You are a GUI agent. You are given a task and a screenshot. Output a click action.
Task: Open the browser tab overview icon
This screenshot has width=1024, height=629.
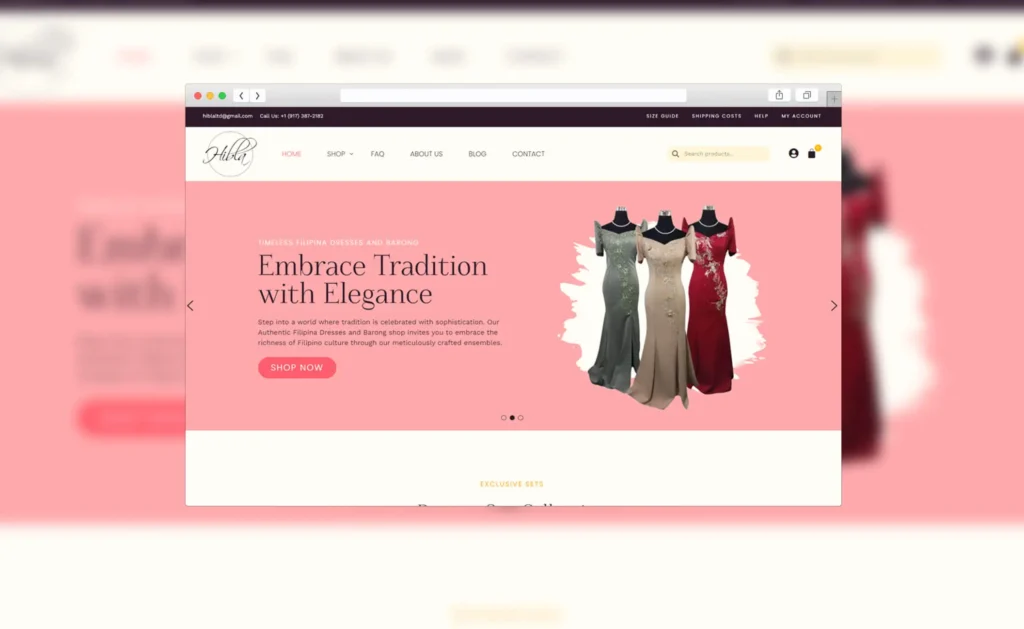(806, 95)
